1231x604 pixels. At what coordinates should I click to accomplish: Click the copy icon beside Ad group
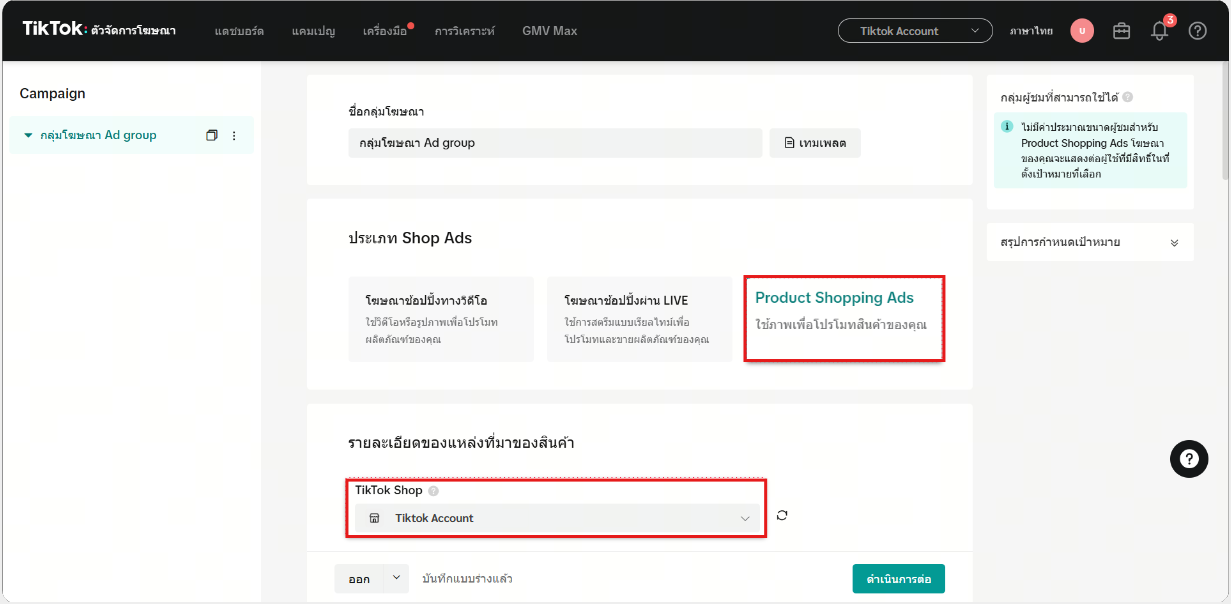pos(211,136)
